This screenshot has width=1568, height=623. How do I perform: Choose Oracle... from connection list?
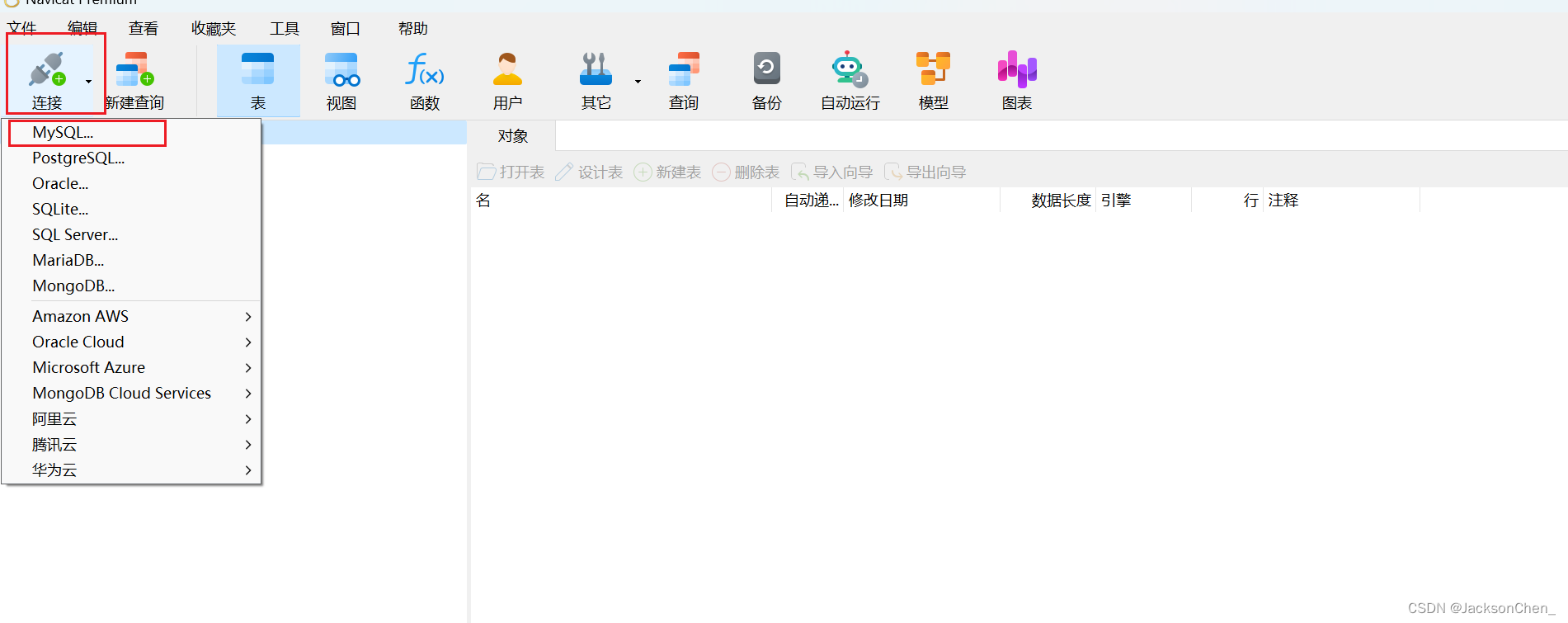pyautogui.click(x=132, y=184)
